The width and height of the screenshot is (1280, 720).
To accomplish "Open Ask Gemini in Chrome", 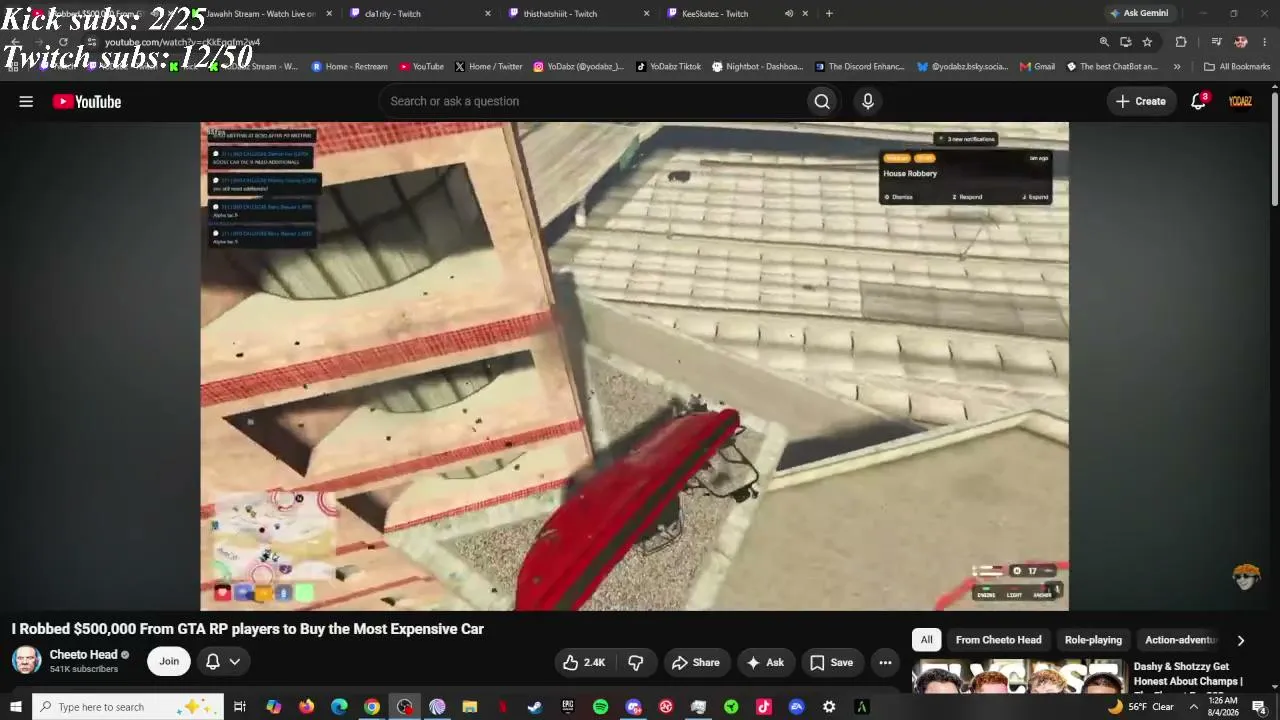I will [1138, 13].
